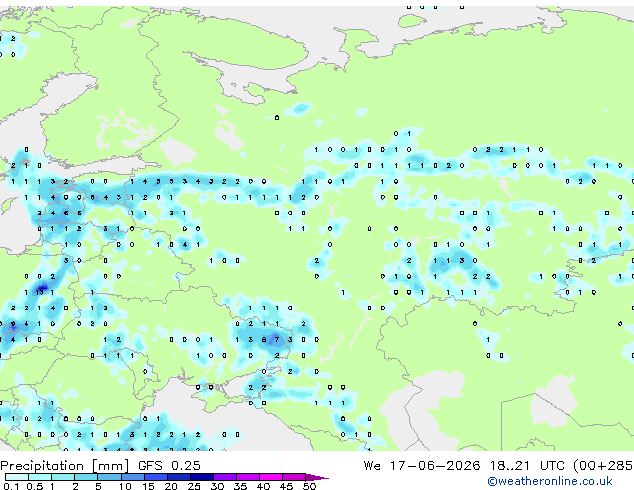Click the '18..21 UTC' time text
Viewport: 634px width, 490px height.
[527, 466]
